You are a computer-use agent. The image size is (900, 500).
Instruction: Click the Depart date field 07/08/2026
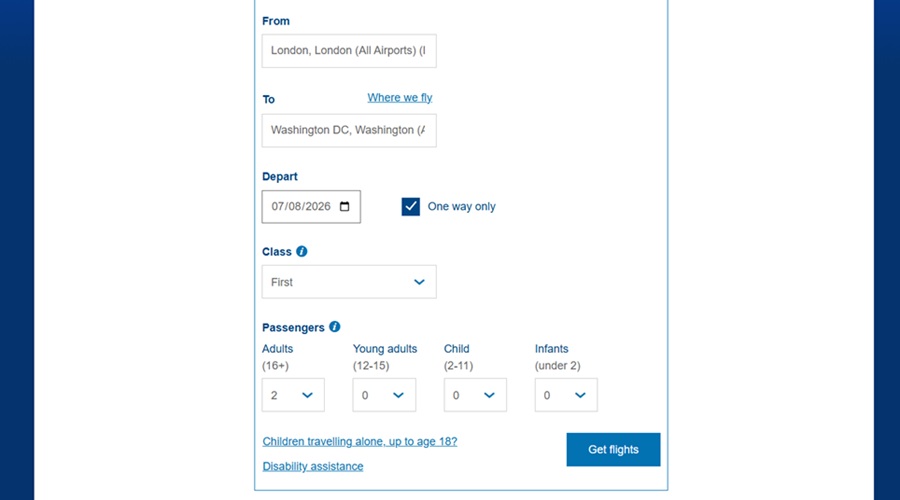point(311,207)
